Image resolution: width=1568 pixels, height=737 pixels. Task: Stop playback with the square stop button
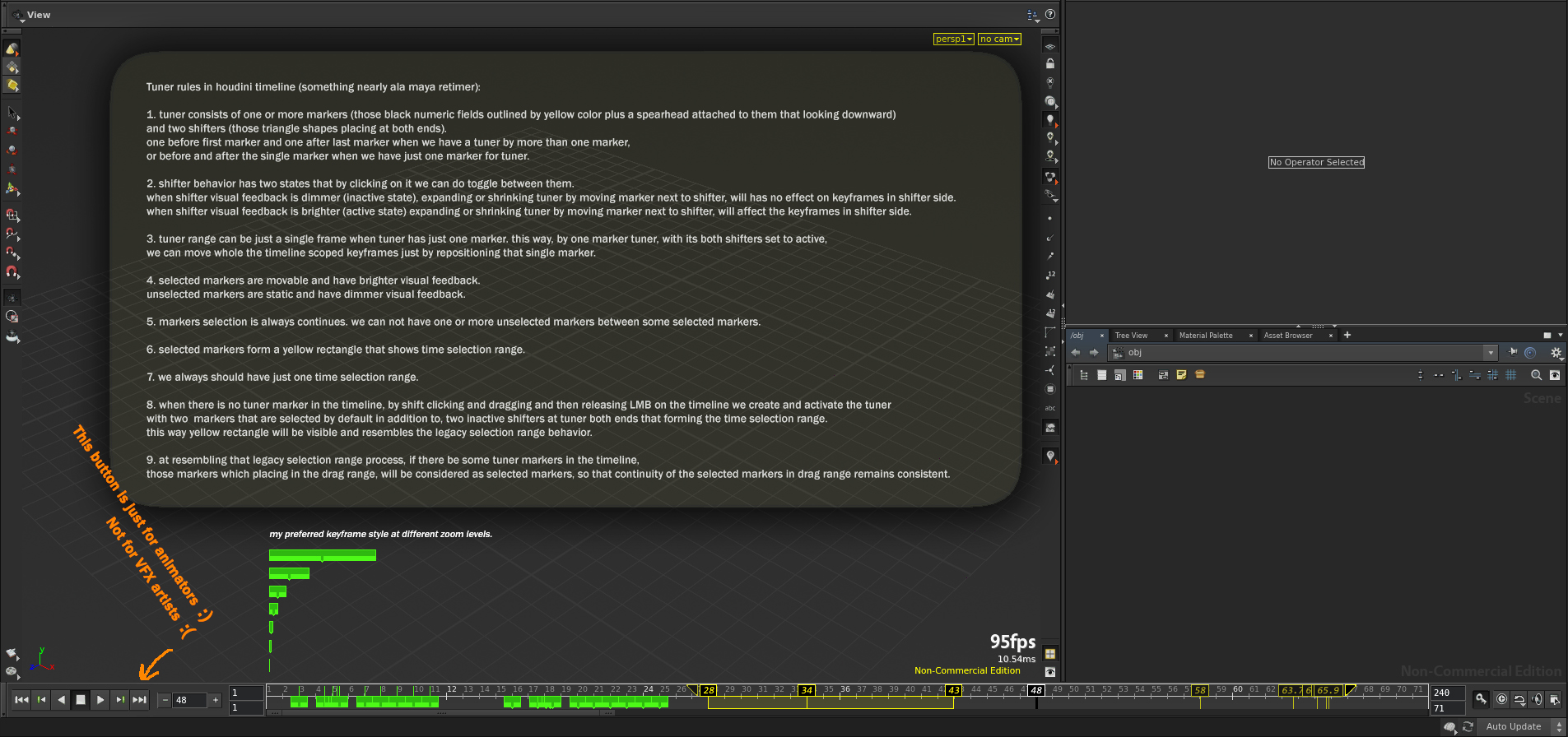(x=81, y=700)
